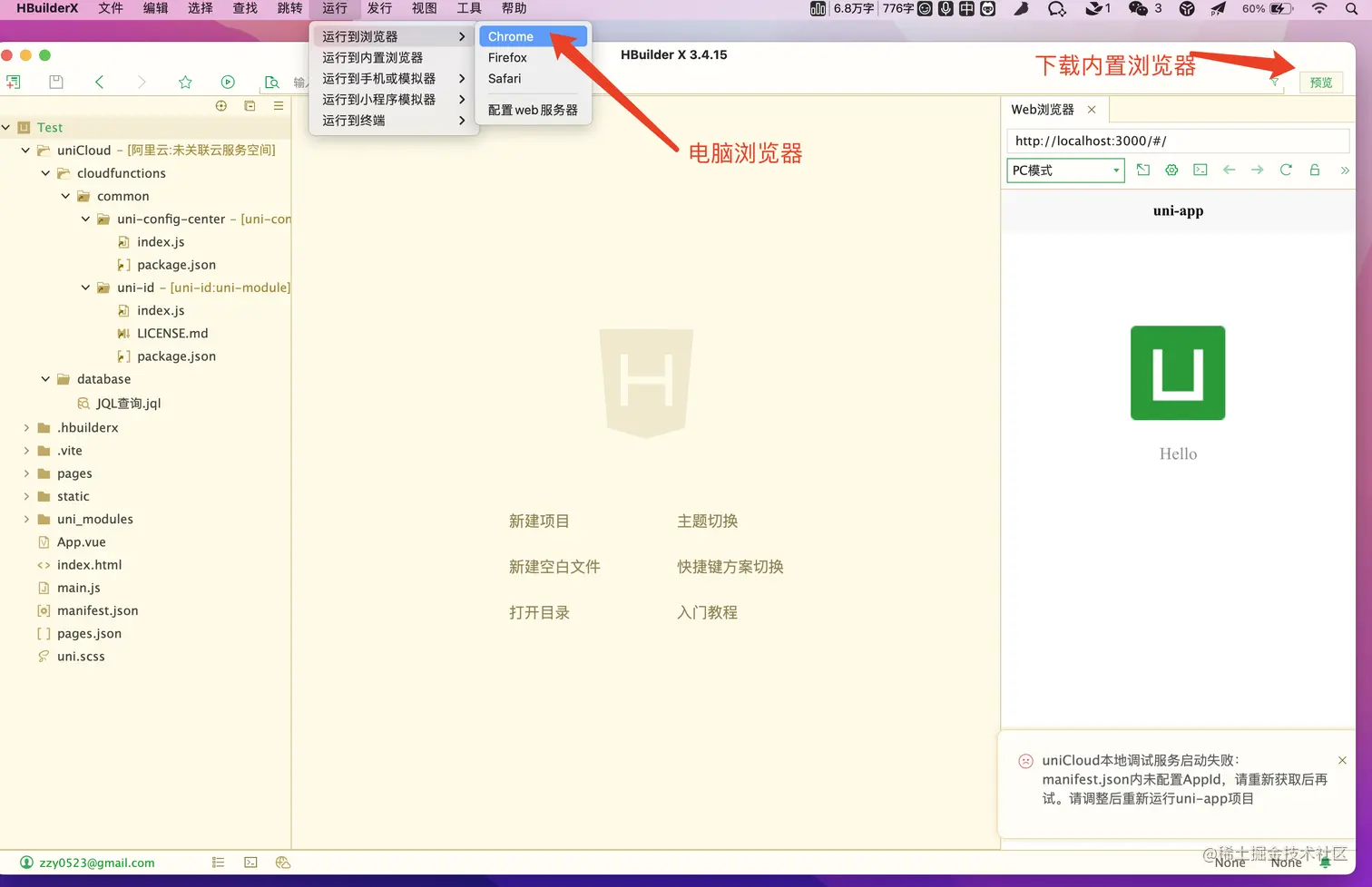Choose 运行到内置浏览器 menu item
The image size is (1372, 887).
click(x=393, y=57)
